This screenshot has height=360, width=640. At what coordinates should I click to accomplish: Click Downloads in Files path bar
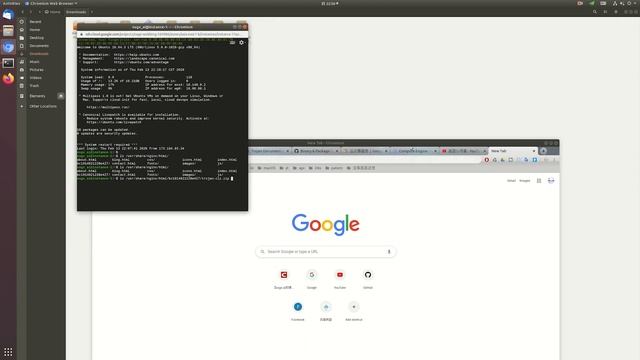click(76, 12)
